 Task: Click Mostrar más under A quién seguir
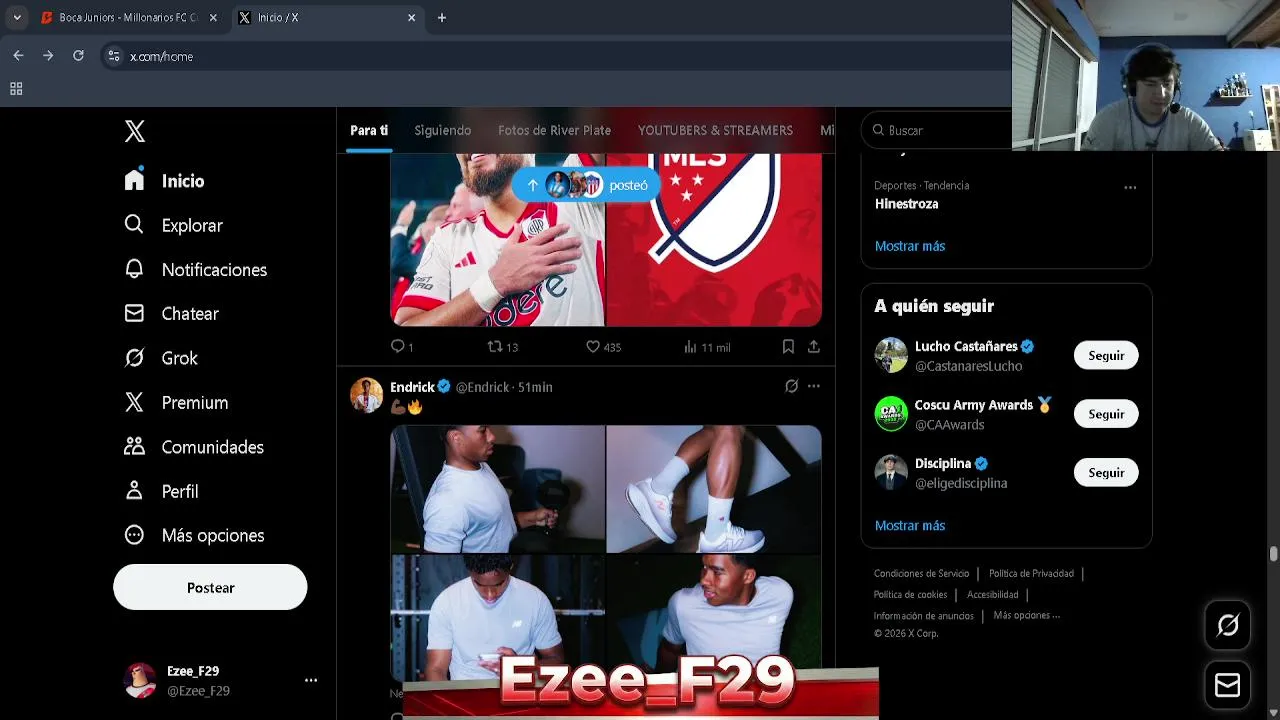point(910,525)
